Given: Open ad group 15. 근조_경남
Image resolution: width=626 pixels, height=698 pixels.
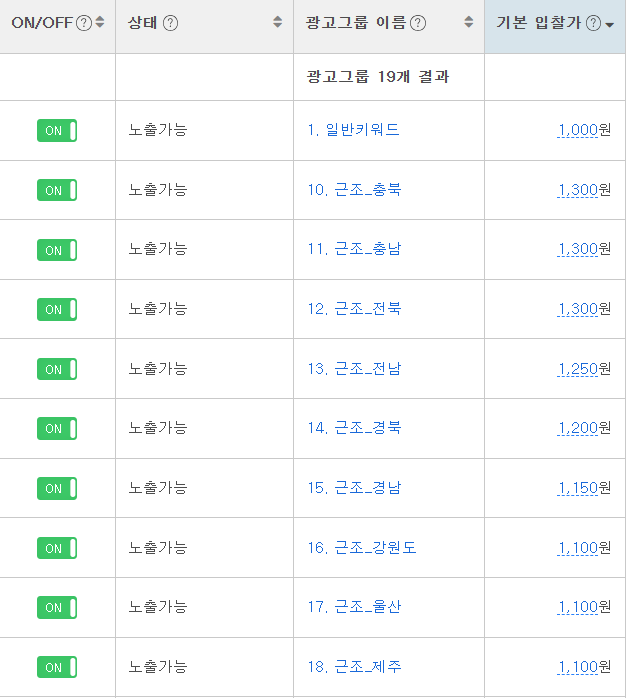Looking at the screenshot, I should click(354, 488).
